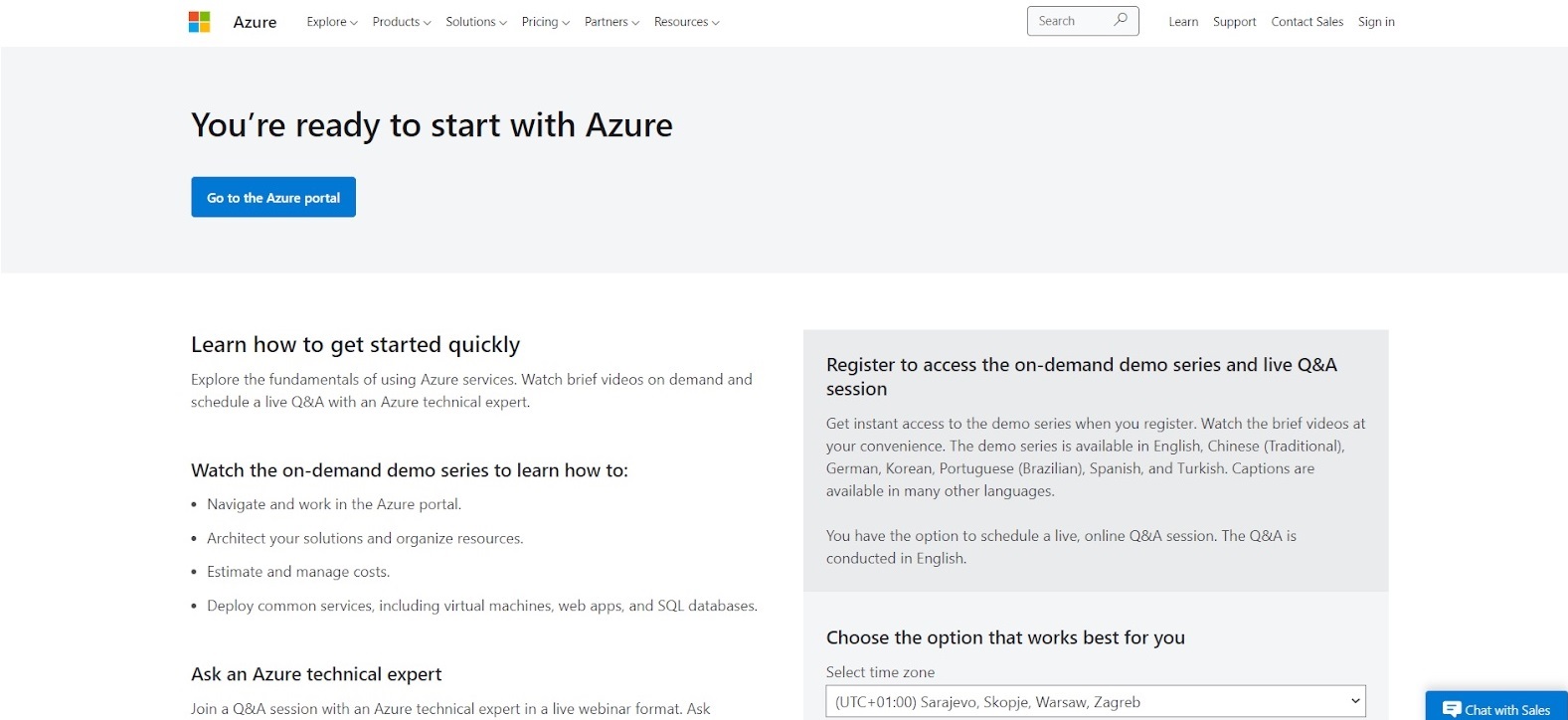
Task: Open the Solutions dropdown
Action: (475, 22)
